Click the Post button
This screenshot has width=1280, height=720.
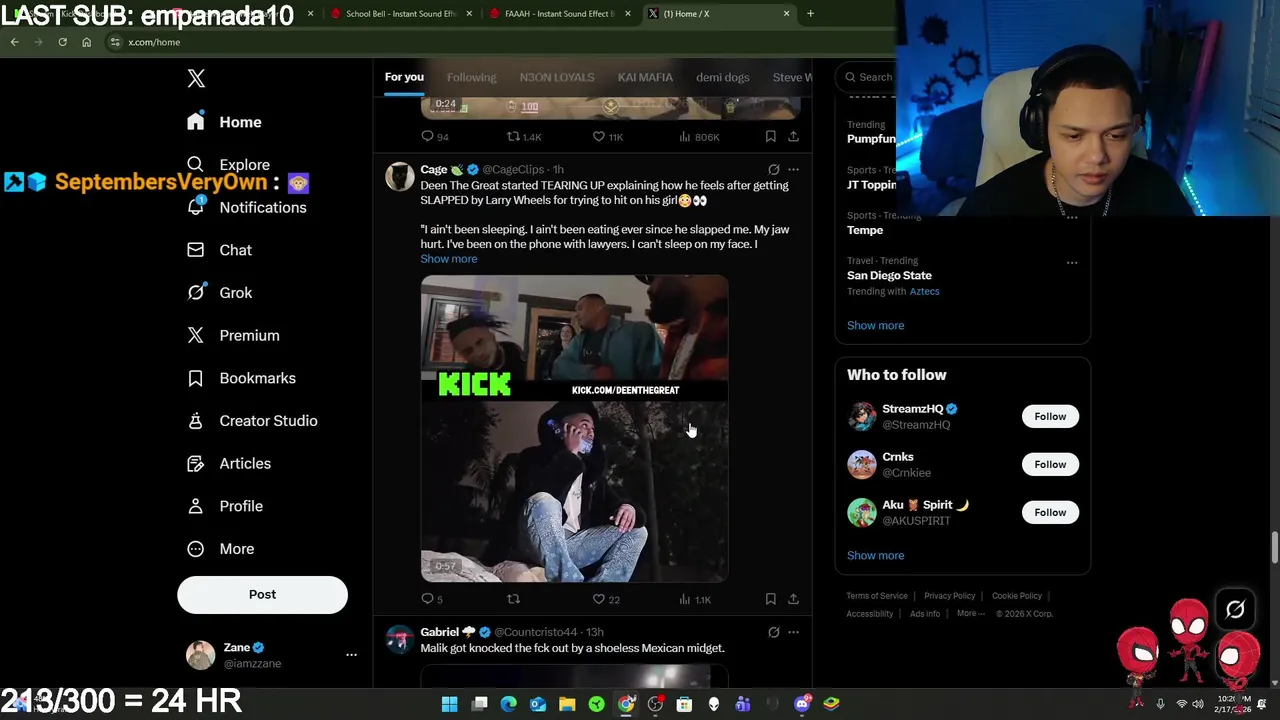tap(262, 594)
